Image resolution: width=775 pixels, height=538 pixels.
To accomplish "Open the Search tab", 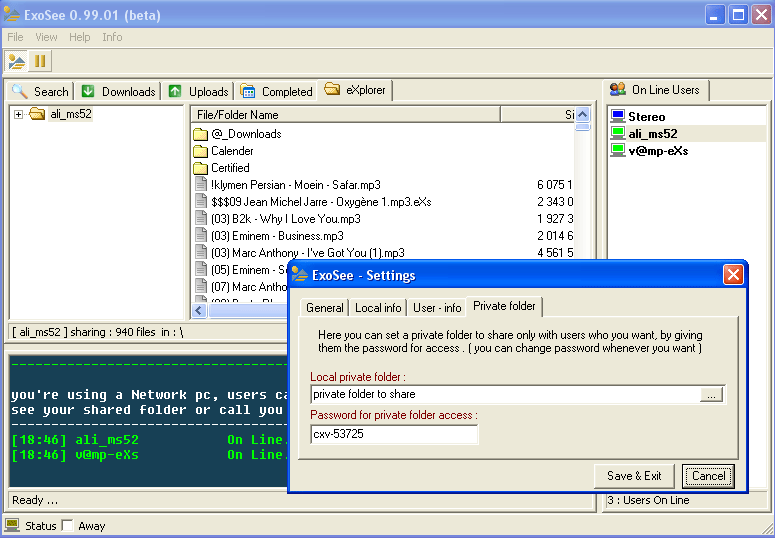I will (41, 91).
